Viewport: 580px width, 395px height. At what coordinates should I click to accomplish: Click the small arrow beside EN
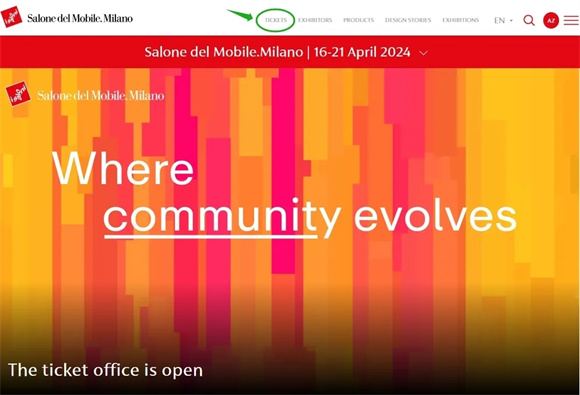[x=511, y=21]
